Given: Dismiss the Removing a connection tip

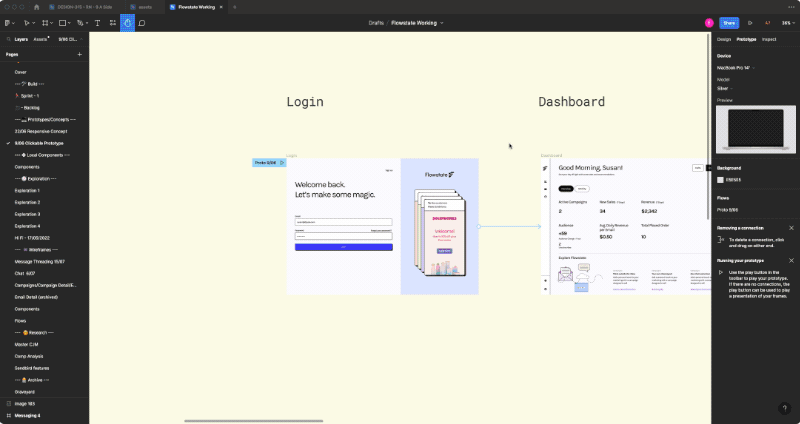Looking at the screenshot, I should [791, 228].
